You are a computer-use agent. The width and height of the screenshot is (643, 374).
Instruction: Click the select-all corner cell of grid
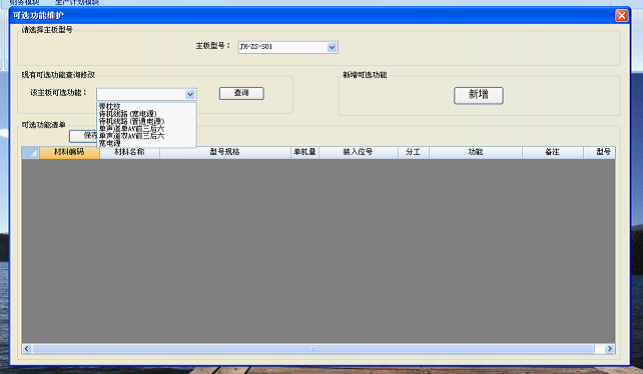coord(30,153)
